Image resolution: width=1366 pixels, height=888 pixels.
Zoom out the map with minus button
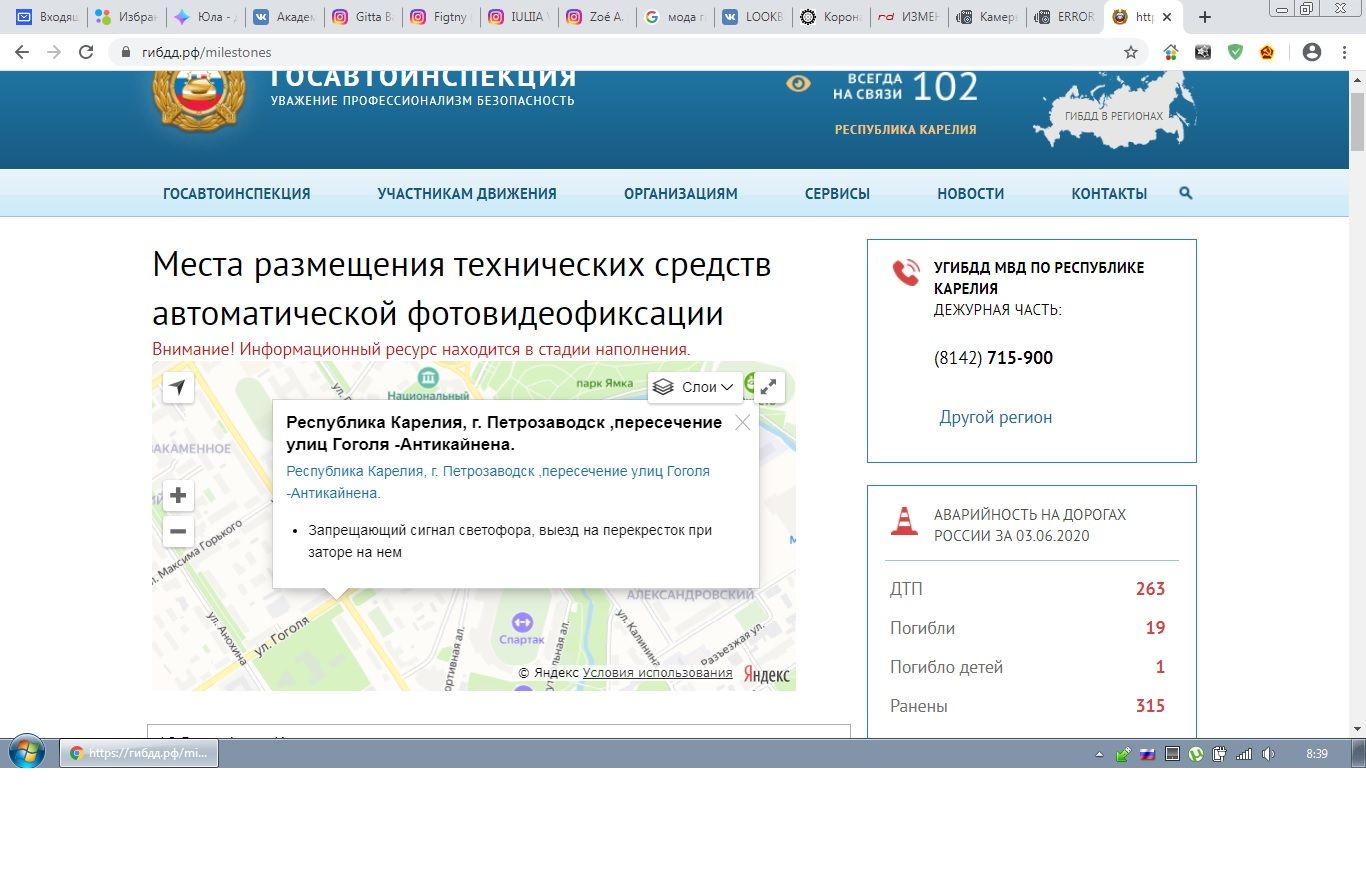click(x=178, y=531)
